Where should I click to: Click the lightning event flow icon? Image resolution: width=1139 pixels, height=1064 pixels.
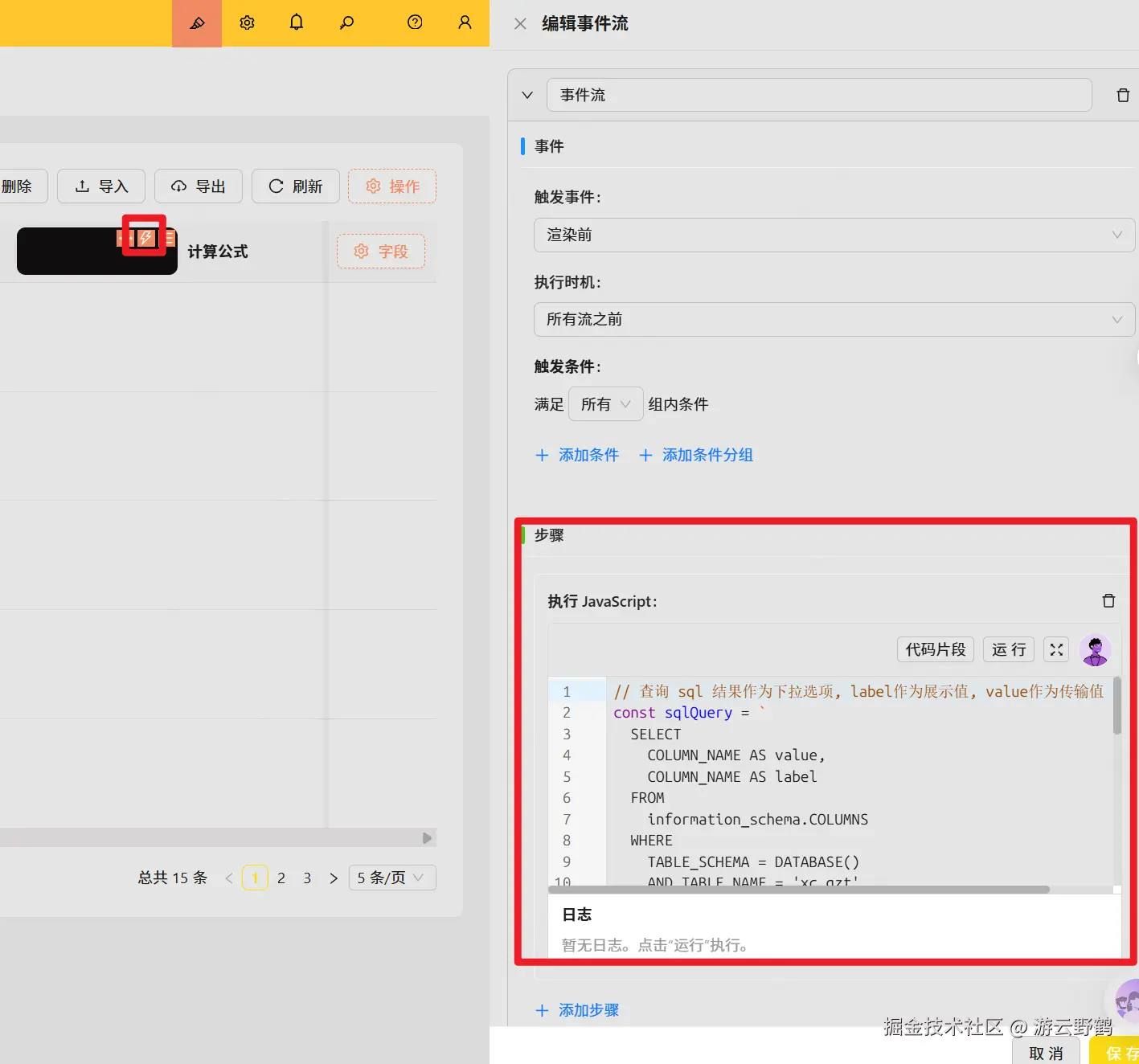[x=145, y=238]
